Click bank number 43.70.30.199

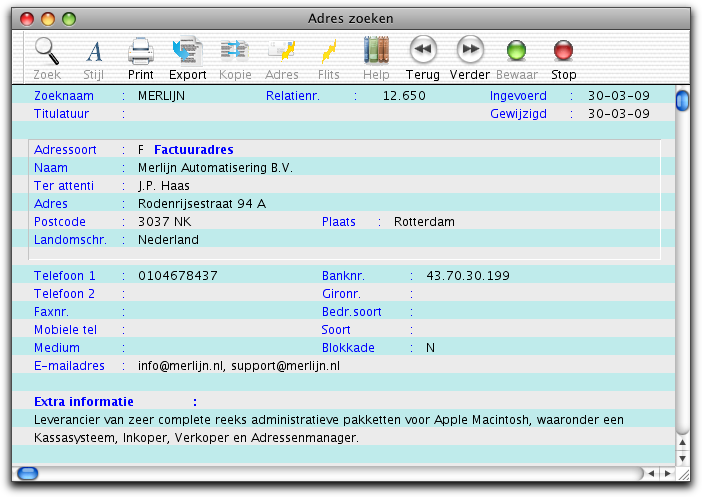click(468, 275)
